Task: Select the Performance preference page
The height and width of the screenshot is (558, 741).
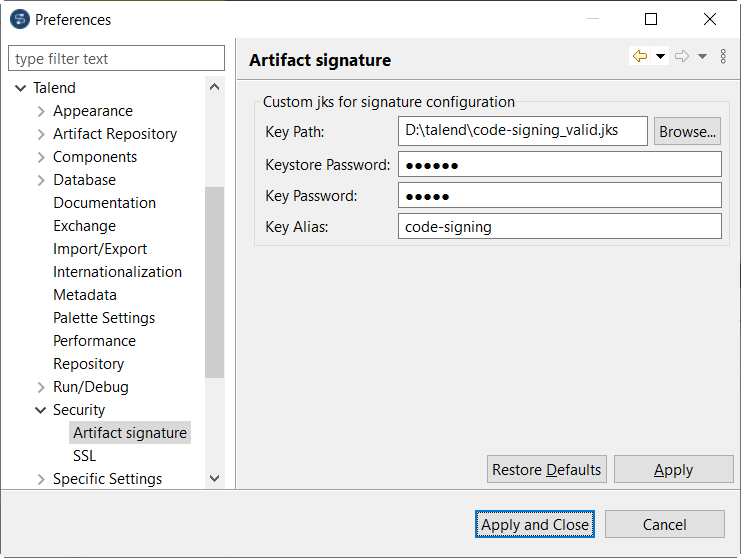Action: pyautogui.click(x=94, y=341)
